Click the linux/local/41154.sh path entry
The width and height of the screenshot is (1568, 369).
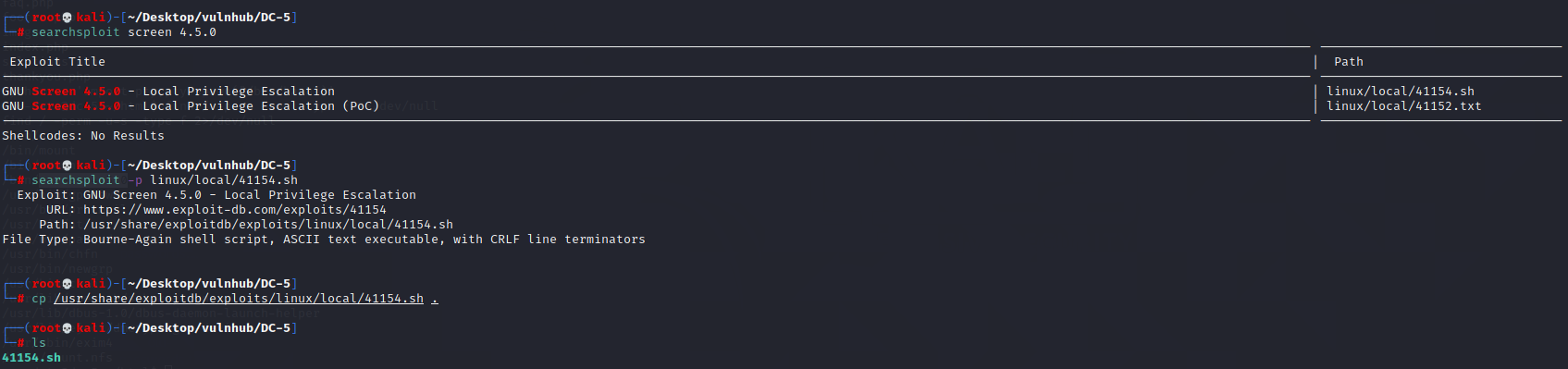[x=1401, y=92]
